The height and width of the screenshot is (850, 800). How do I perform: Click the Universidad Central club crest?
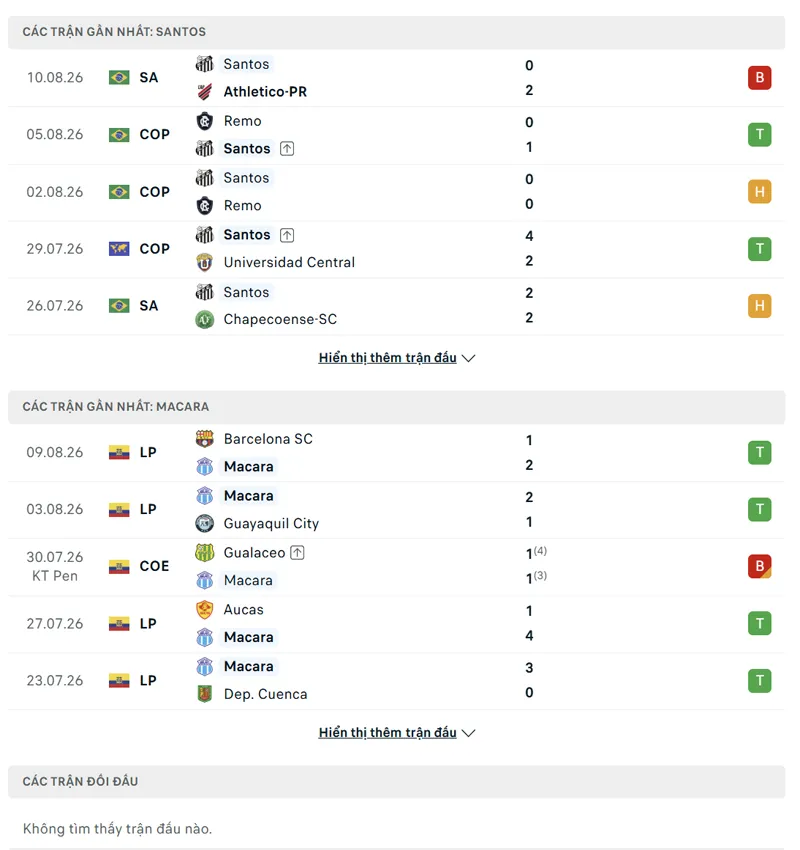(204, 262)
